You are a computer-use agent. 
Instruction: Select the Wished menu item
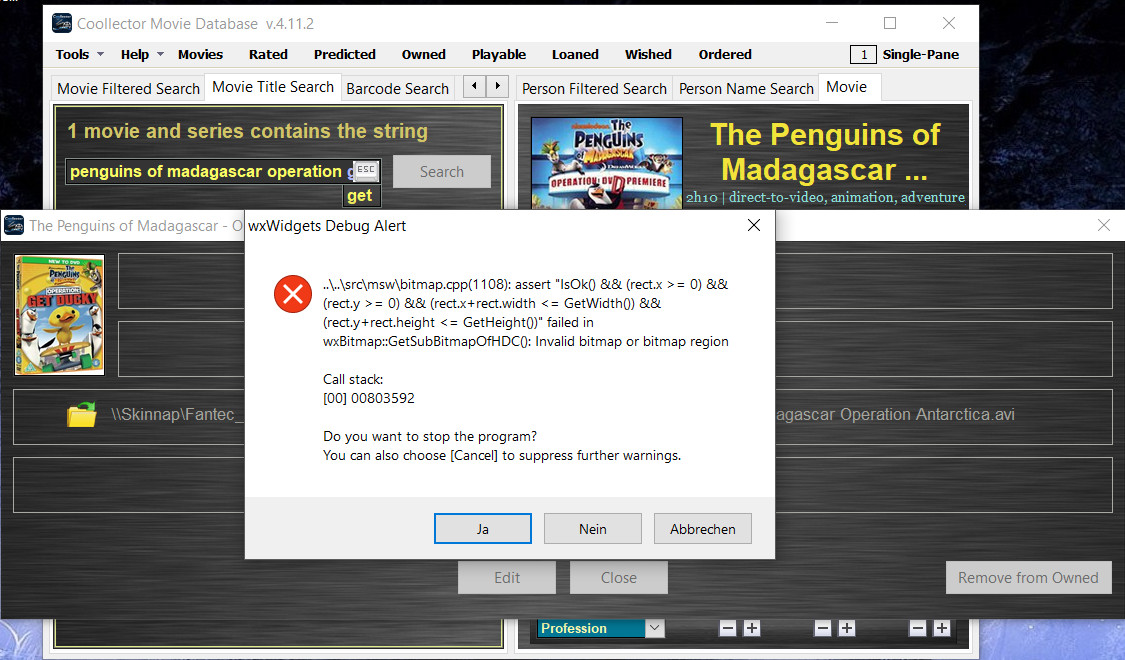(648, 55)
